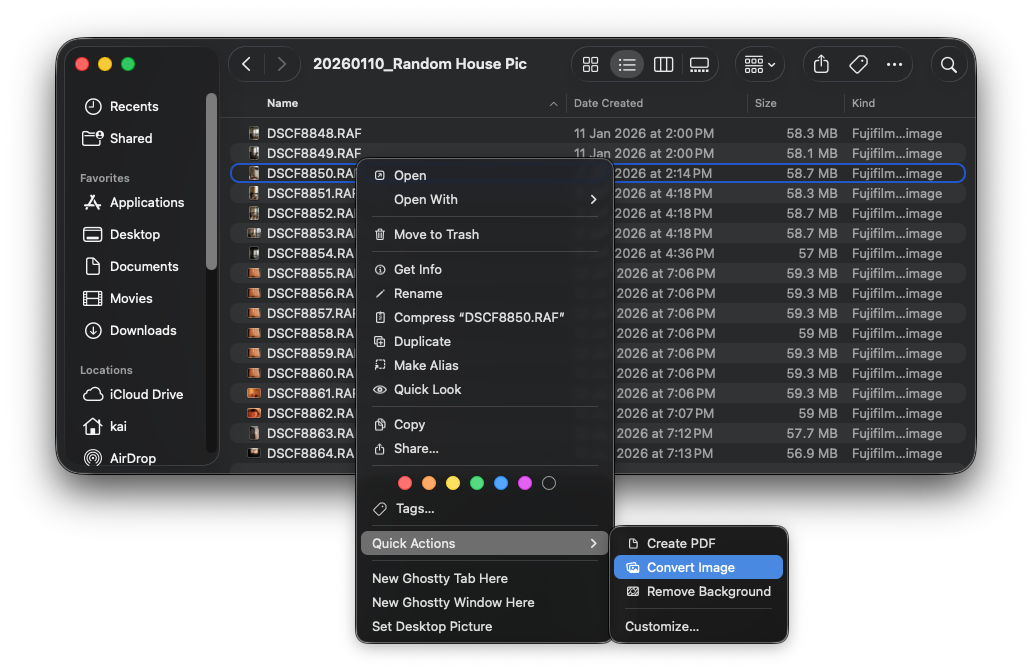The width and height of the screenshot is (1032, 670).
Task: Open the grouping options dropdown
Action: [760, 64]
